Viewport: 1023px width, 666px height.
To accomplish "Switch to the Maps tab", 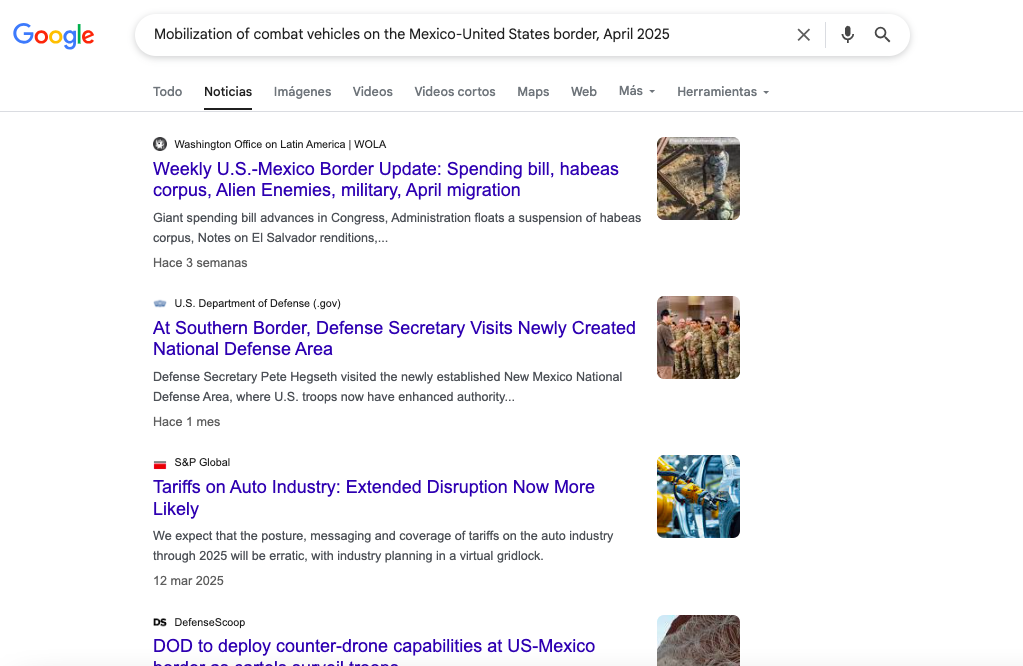I will [533, 92].
